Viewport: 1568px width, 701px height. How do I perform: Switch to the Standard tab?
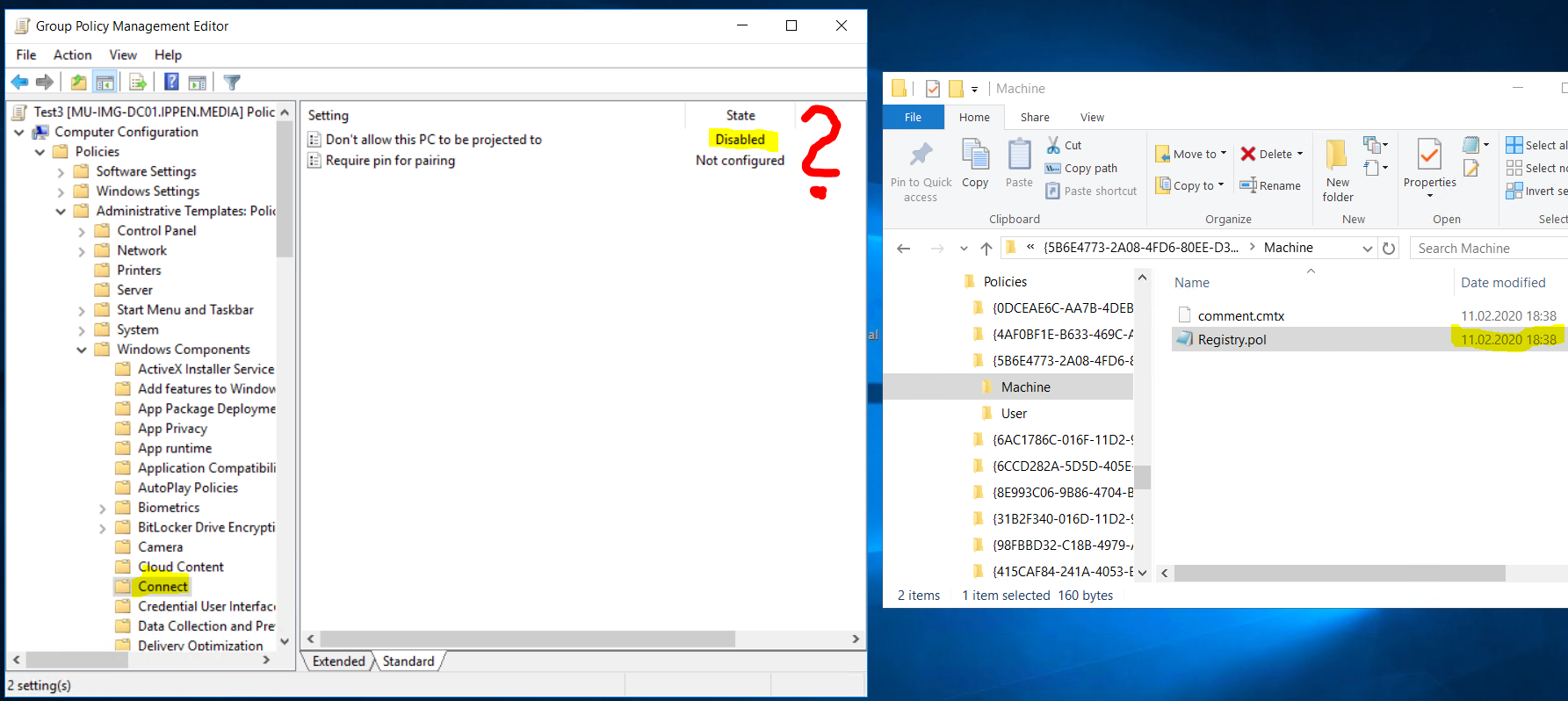[x=408, y=661]
